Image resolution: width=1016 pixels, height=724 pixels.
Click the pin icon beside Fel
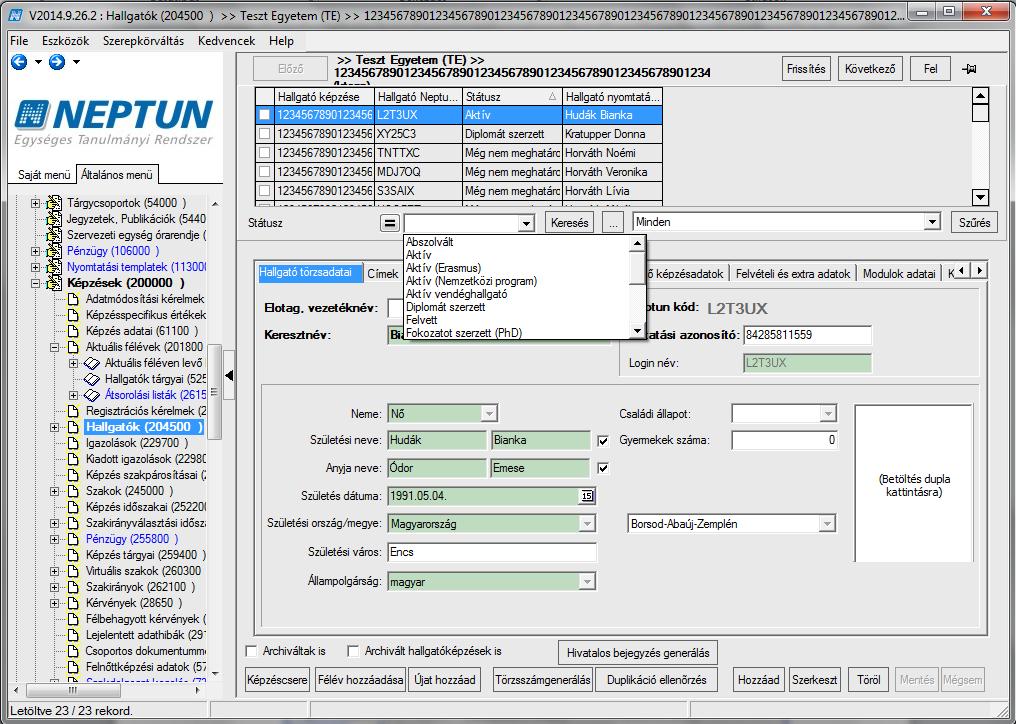(969, 69)
